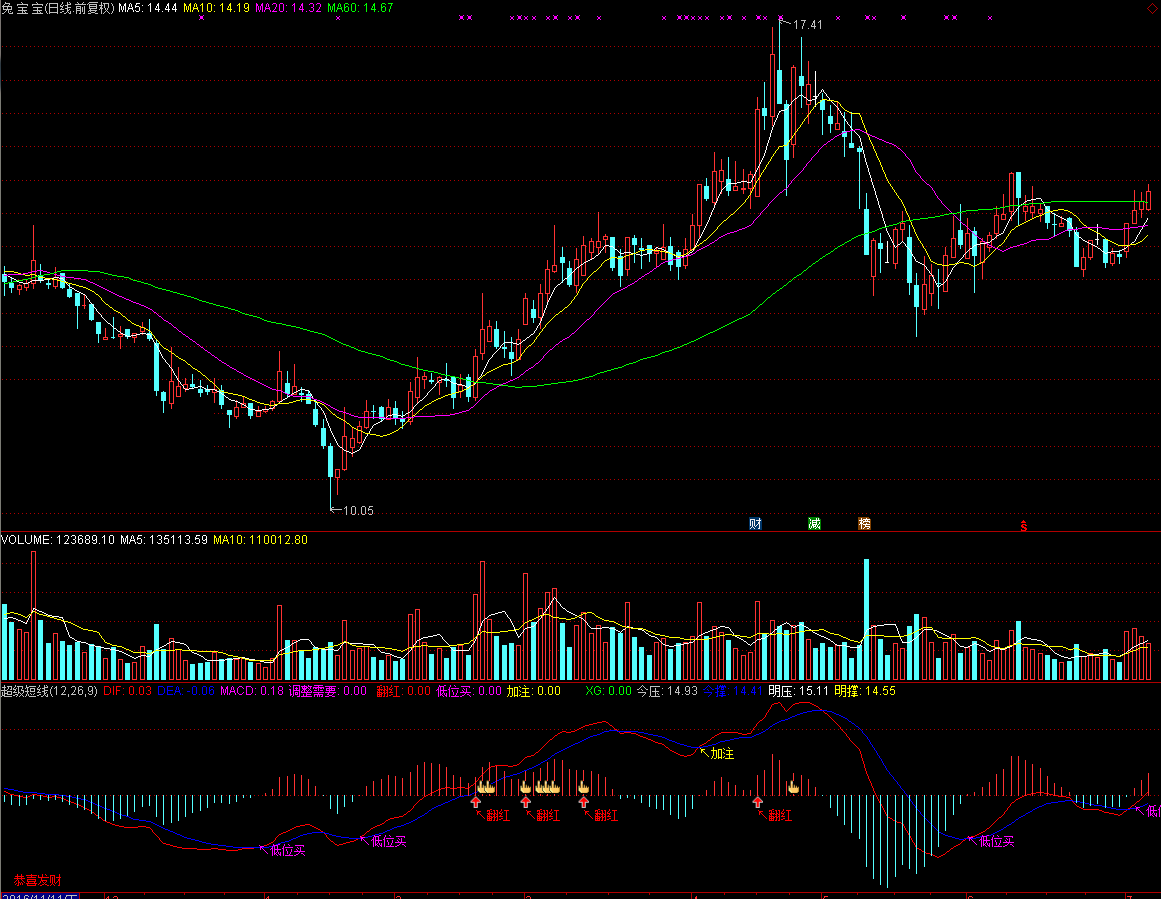Click the blue 财 finance icon
The height and width of the screenshot is (899, 1161).
click(756, 523)
